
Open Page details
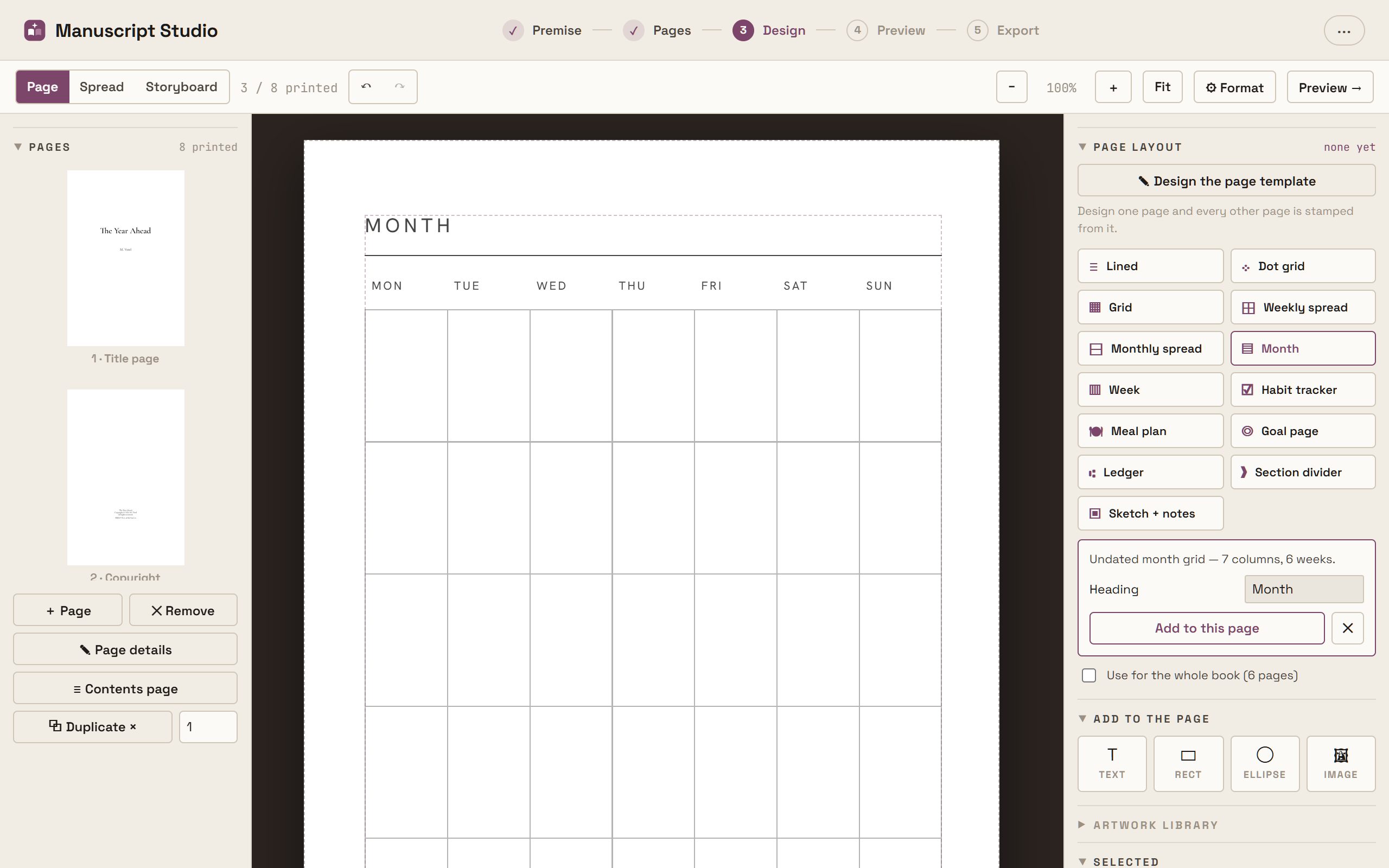pyautogui.click(x=125, y=649)
